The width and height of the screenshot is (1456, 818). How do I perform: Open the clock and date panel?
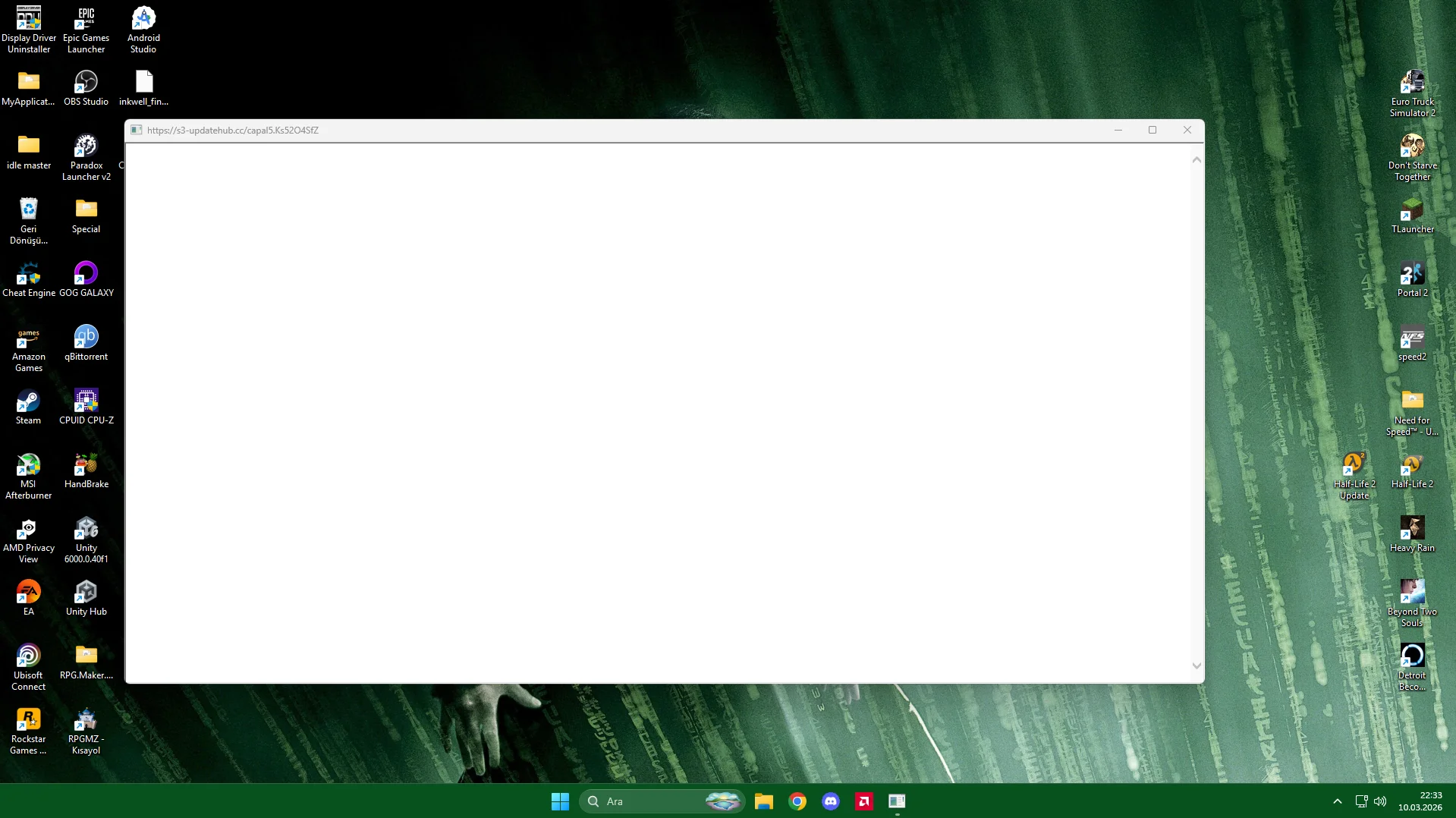coord(1420,801)
